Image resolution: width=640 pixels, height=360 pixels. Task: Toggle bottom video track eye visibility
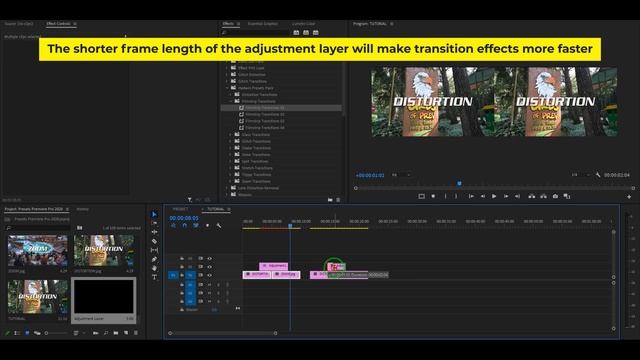tap(209, 275)
